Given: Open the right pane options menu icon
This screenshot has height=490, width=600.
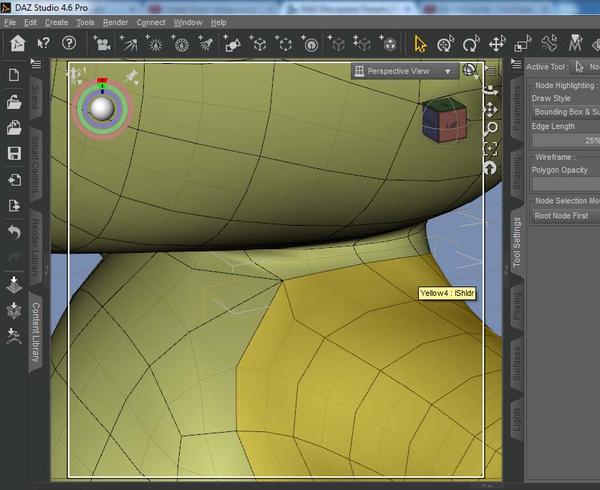Looking at the screenshot, I should click(x=516, y=64).
